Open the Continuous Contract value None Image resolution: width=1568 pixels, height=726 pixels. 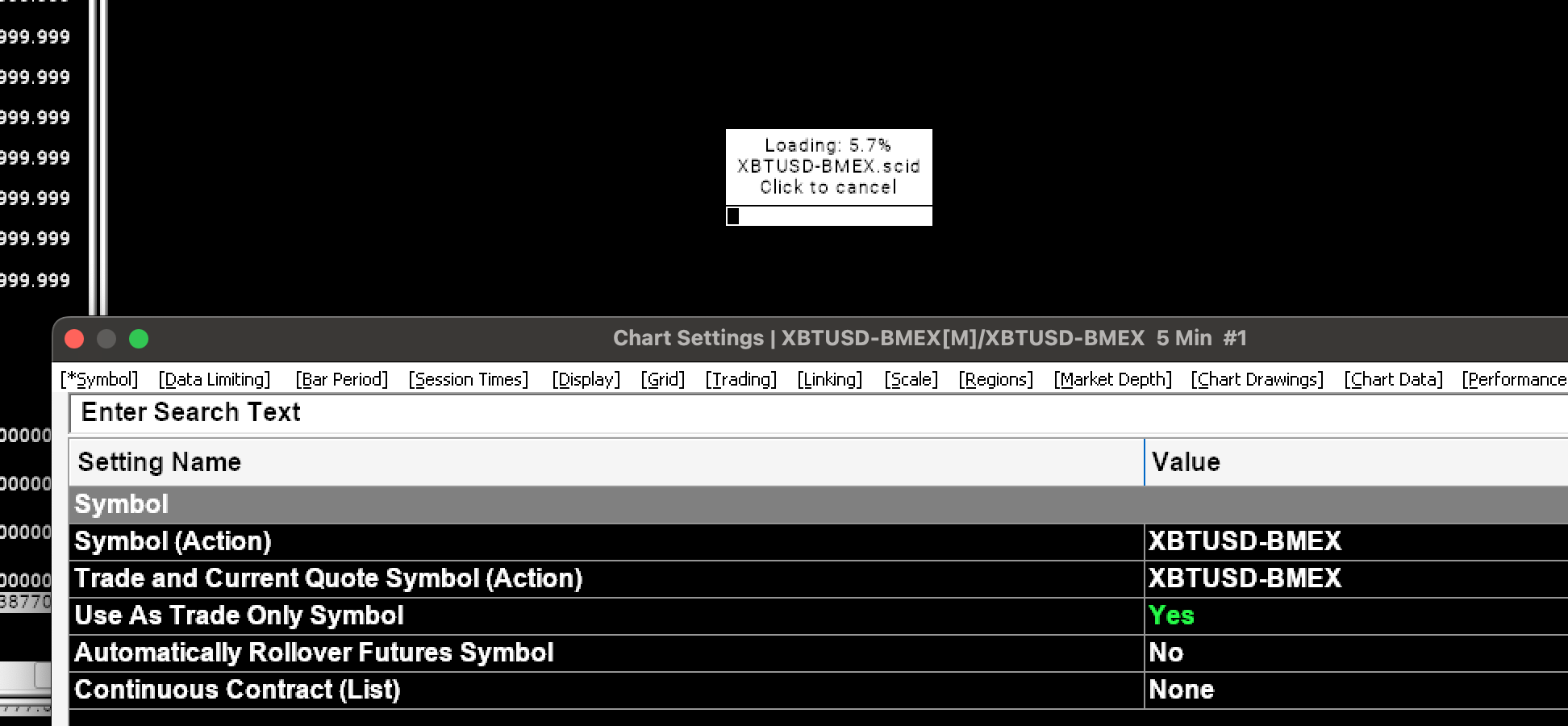point(1357,690)
